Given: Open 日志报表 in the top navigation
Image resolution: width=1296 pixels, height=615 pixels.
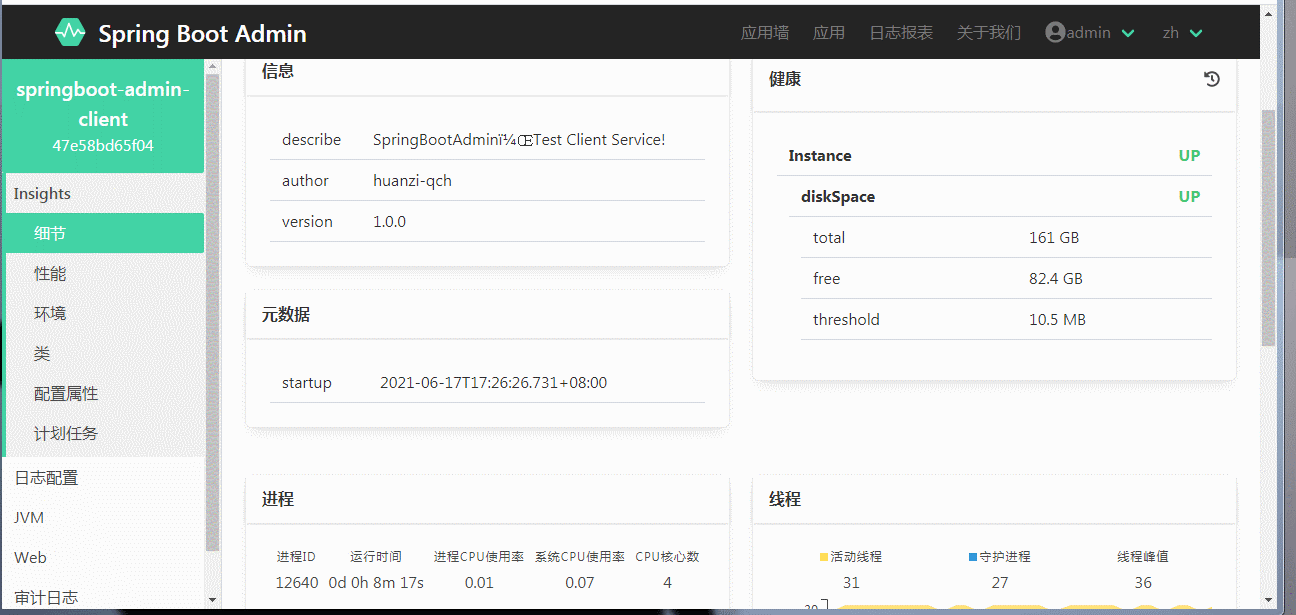Looking at the screenshot, I should [901, 33].
